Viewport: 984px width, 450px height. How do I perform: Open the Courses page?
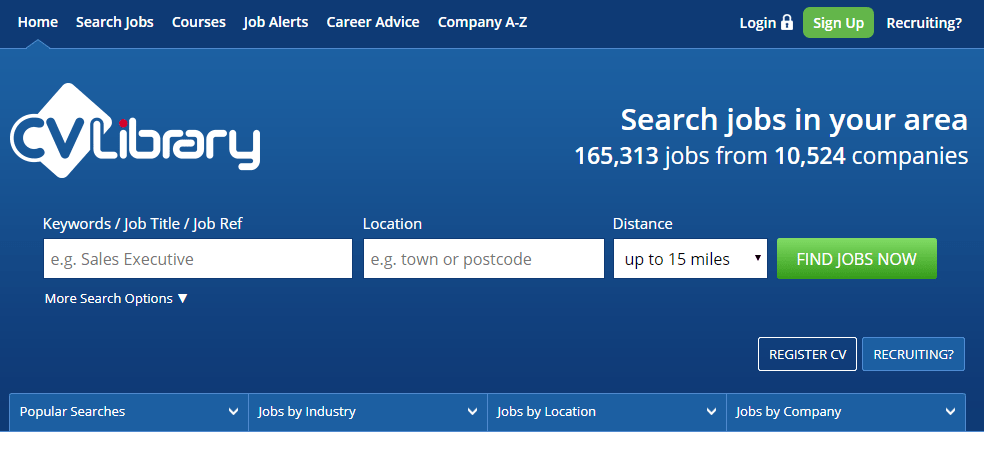(198, 23)
